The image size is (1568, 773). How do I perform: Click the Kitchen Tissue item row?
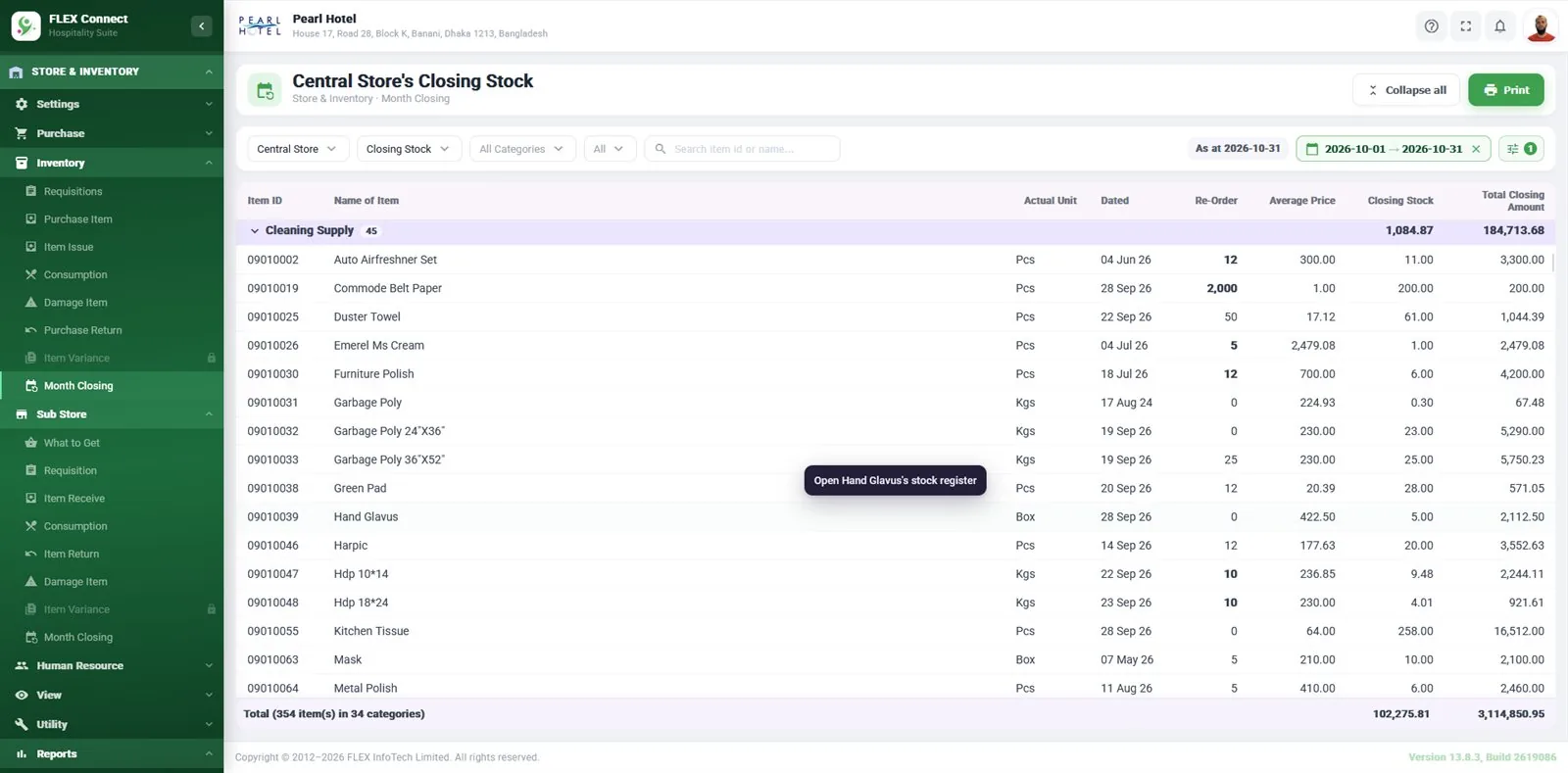[896, 631]
